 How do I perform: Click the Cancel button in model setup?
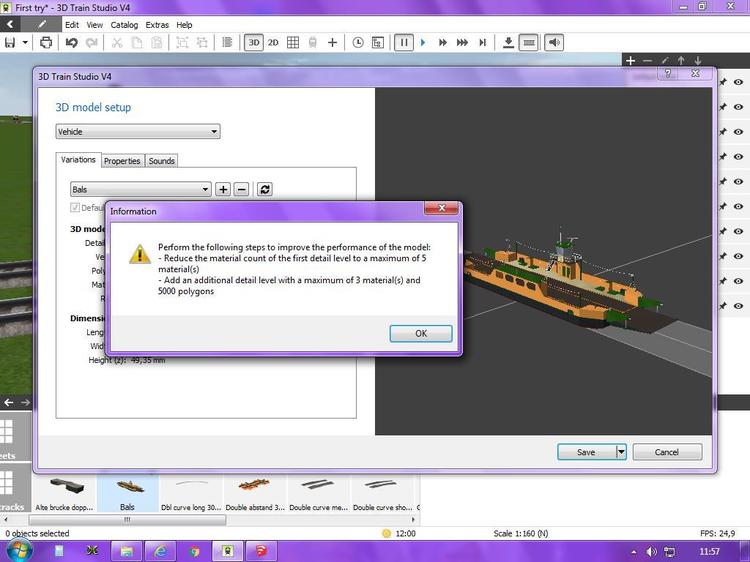click(667, 452)
